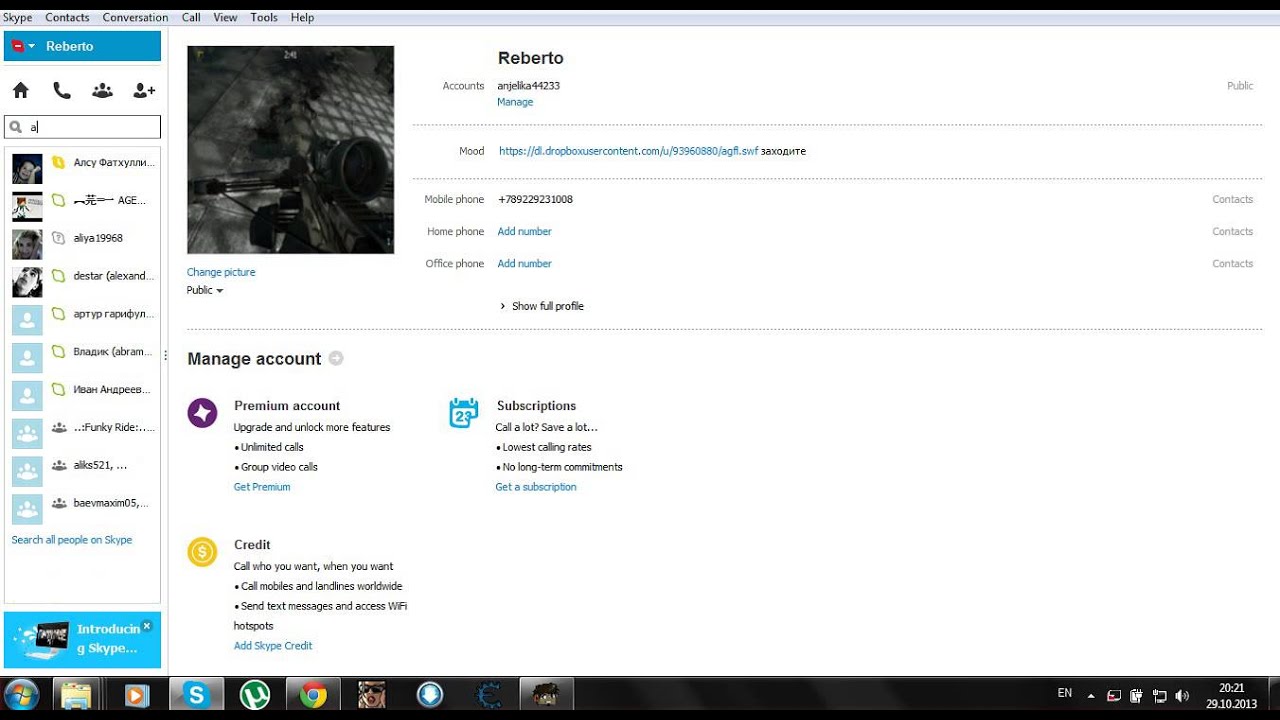Open the Call menu

tap(191, 17)
